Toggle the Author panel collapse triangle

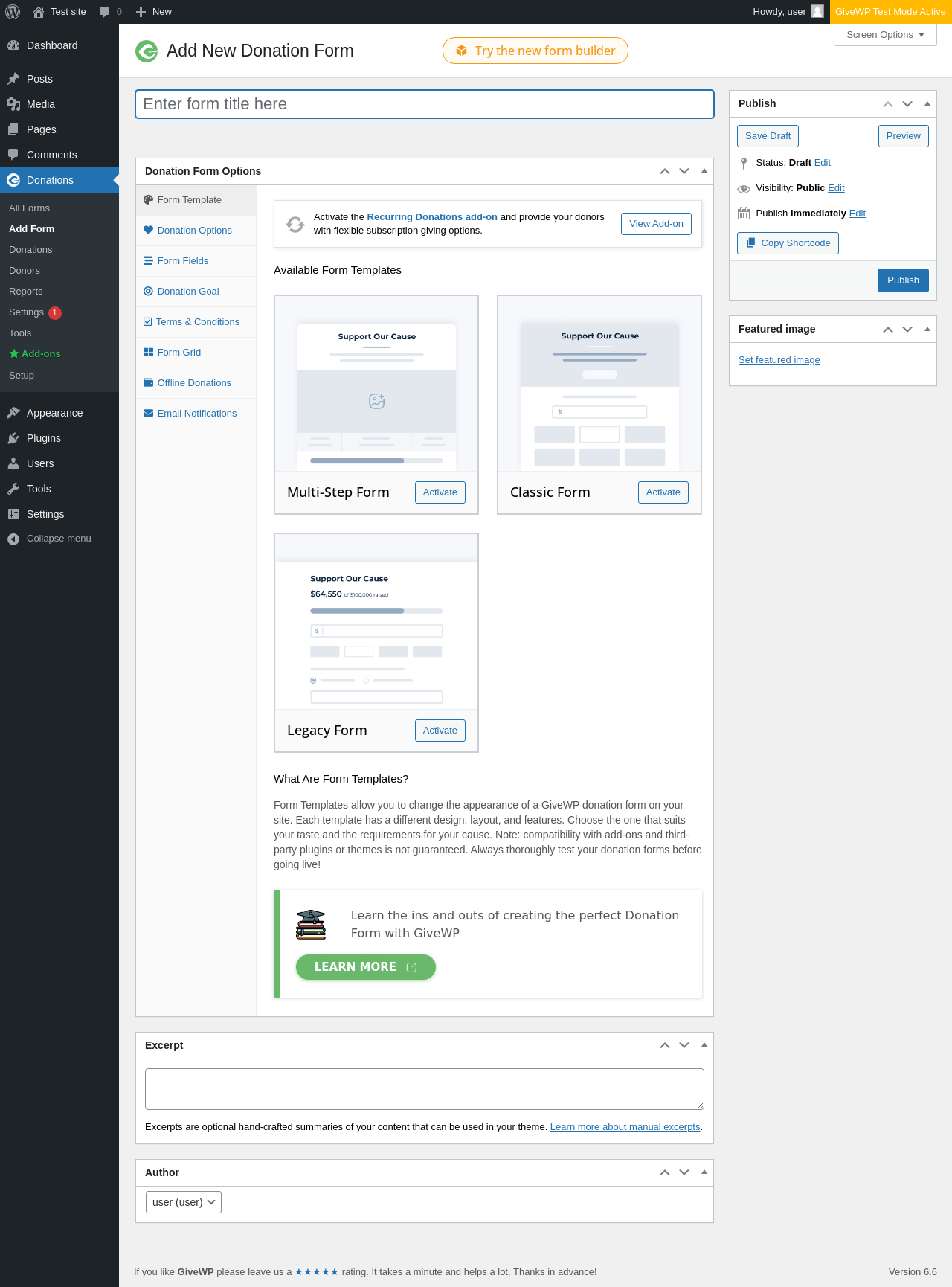[x=704, y=1172]
